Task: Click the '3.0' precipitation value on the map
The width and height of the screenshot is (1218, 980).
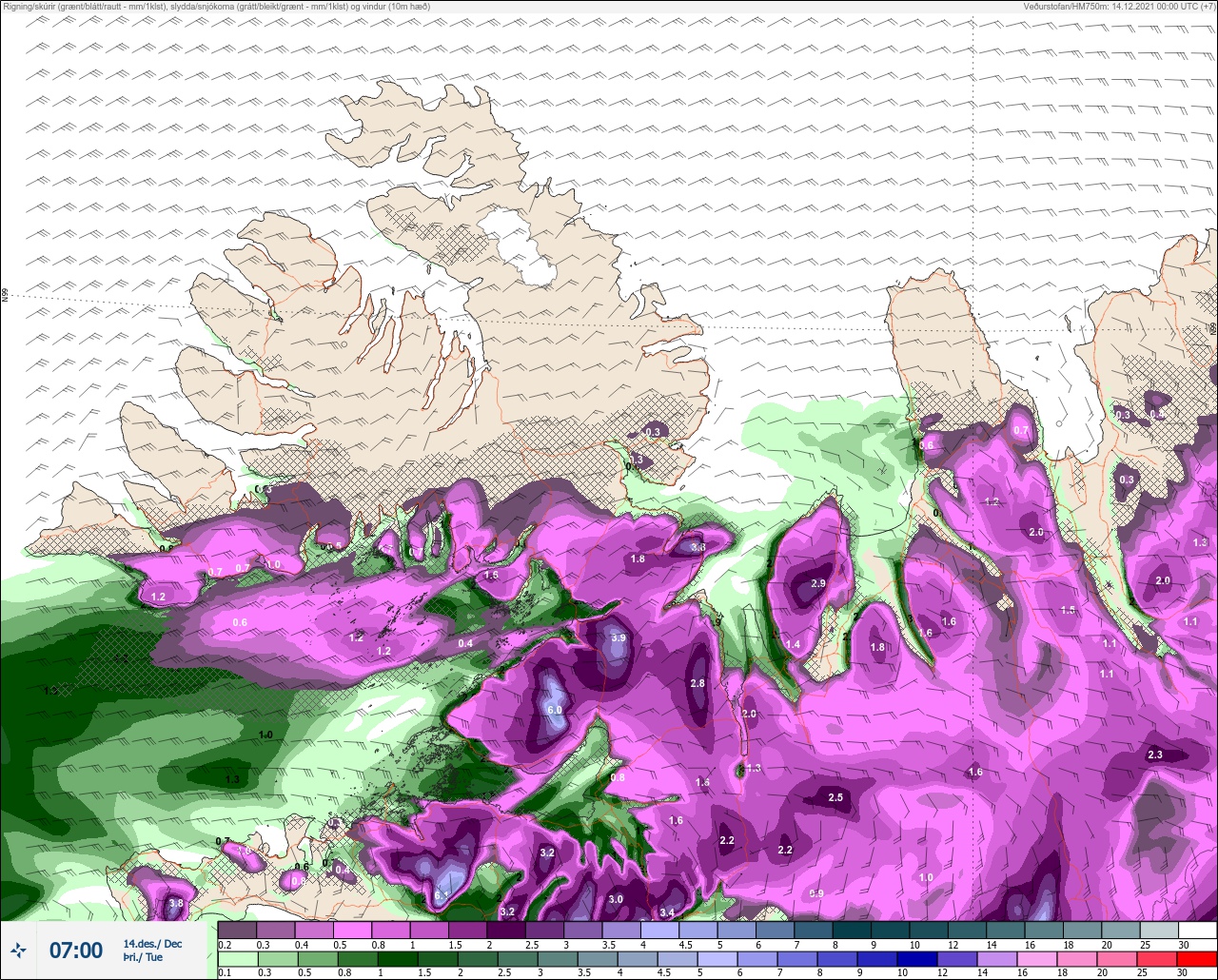Action: coord(616,899)
